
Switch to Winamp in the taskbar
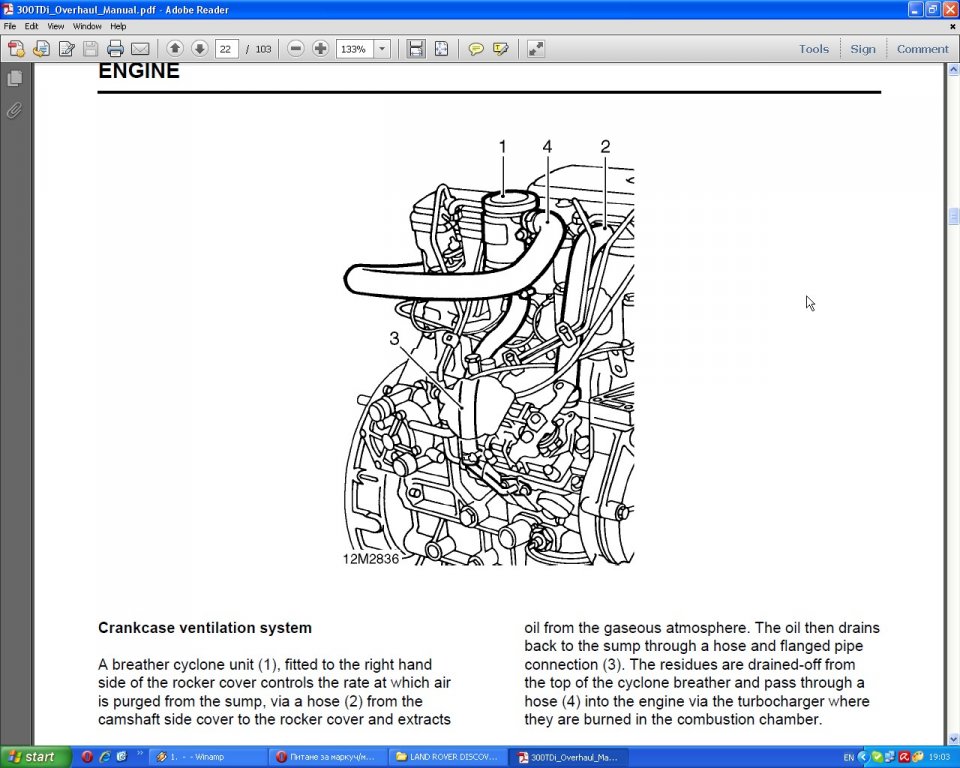[207, 757]
